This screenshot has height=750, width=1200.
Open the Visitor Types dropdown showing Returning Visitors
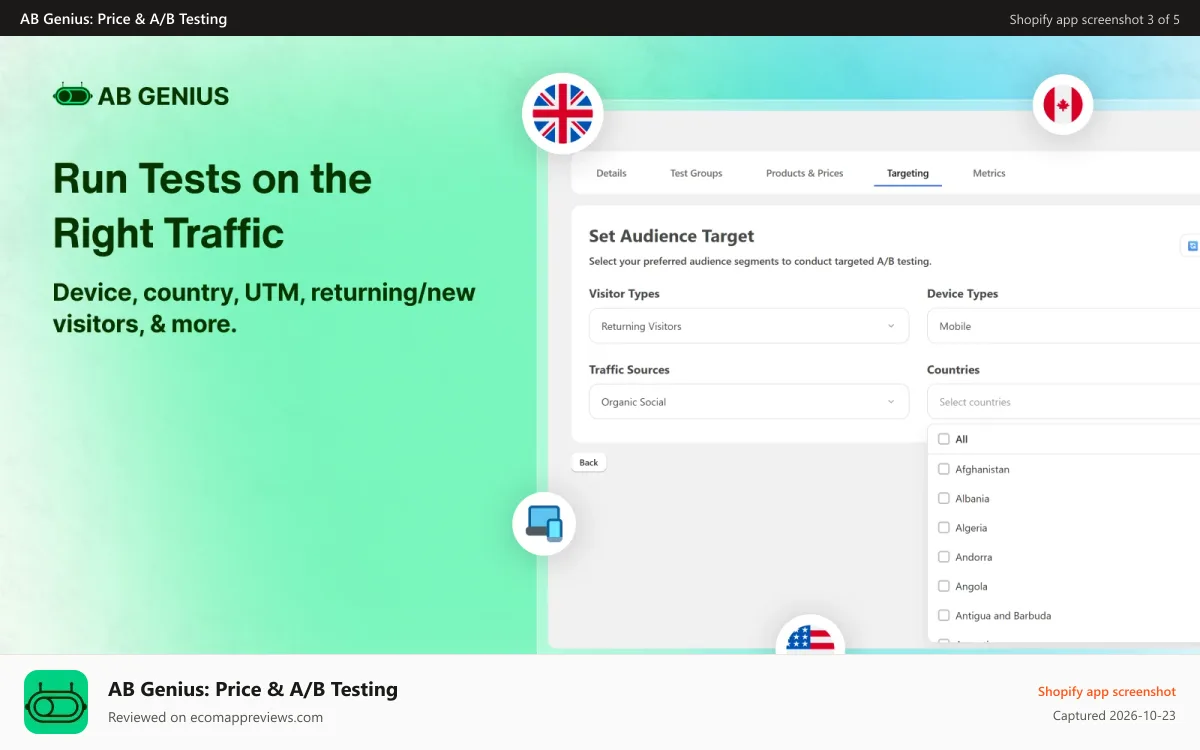pyautogui.click(x=749, y=326)
